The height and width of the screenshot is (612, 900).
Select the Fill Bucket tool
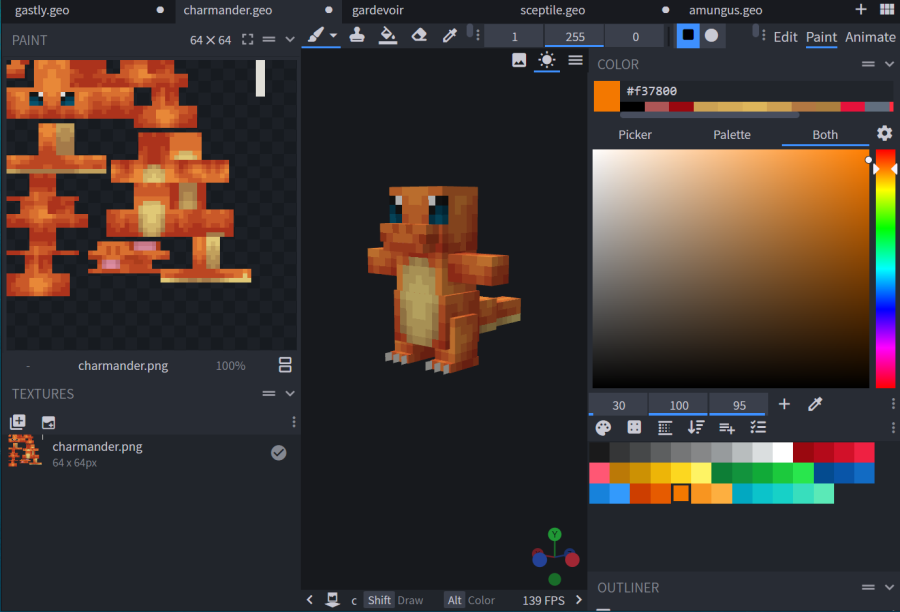tap(388, 35)
